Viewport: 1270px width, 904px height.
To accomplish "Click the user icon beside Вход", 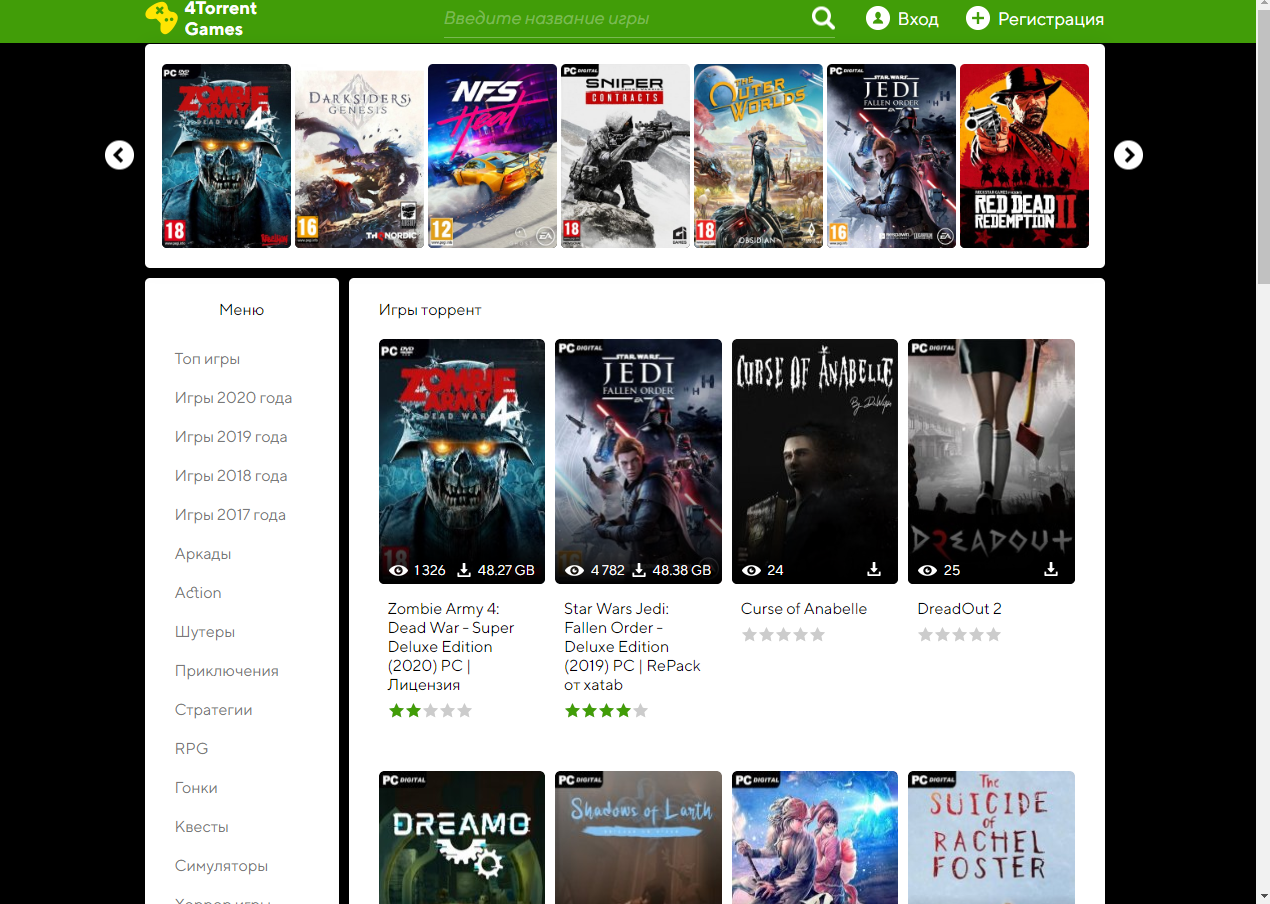I will (x=878, y=19).
